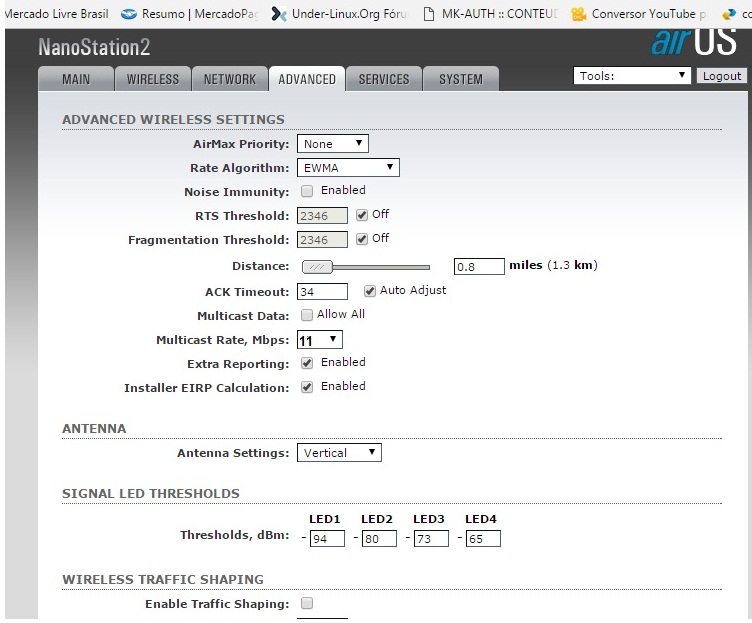752x623 pixels.
Task: Click the LED2 threshold field
Action: (379, 539)
